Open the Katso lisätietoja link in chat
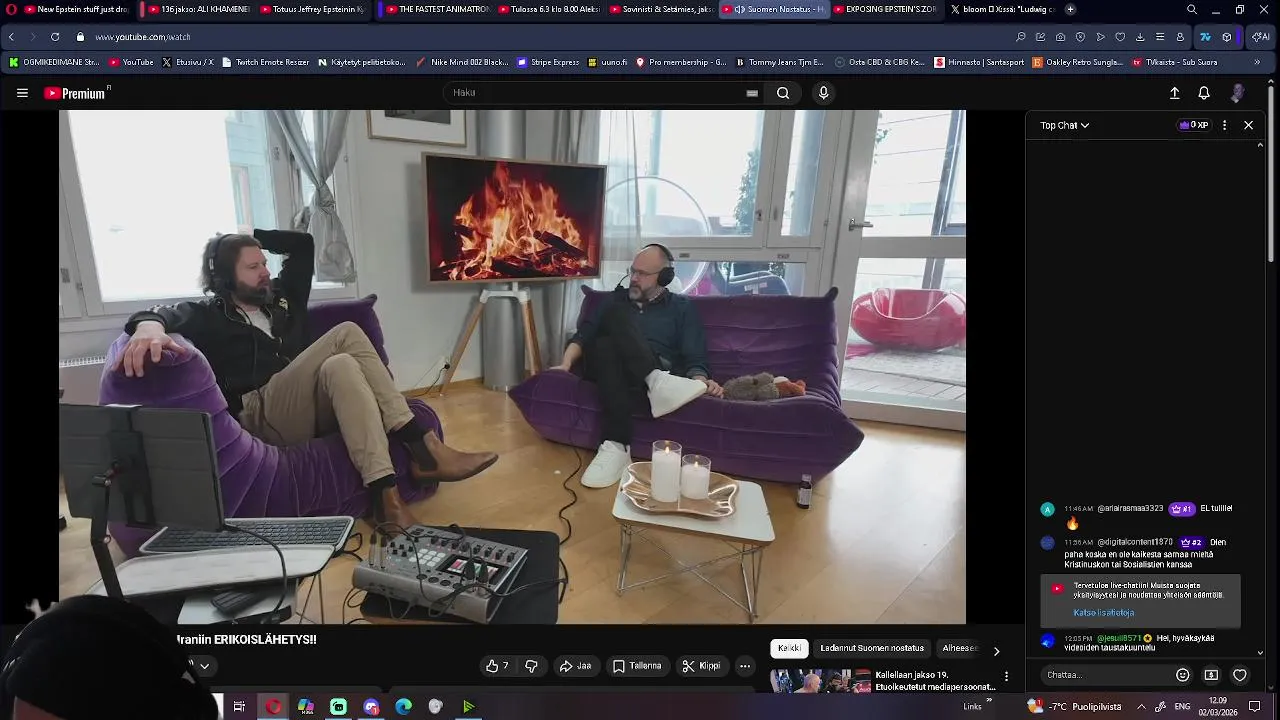This screenshot has width=1280, height=720. 1103,613
